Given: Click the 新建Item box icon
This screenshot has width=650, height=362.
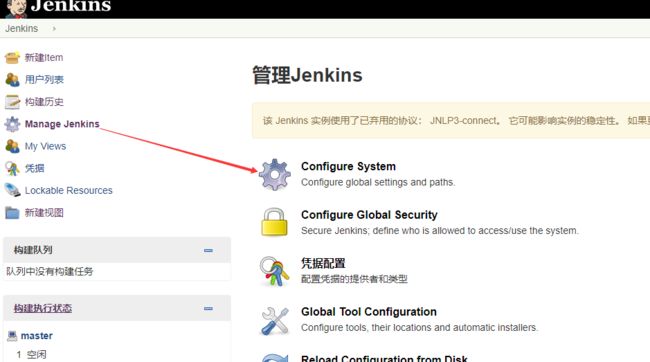Looking at the screenshot, I should pos(12,58).
